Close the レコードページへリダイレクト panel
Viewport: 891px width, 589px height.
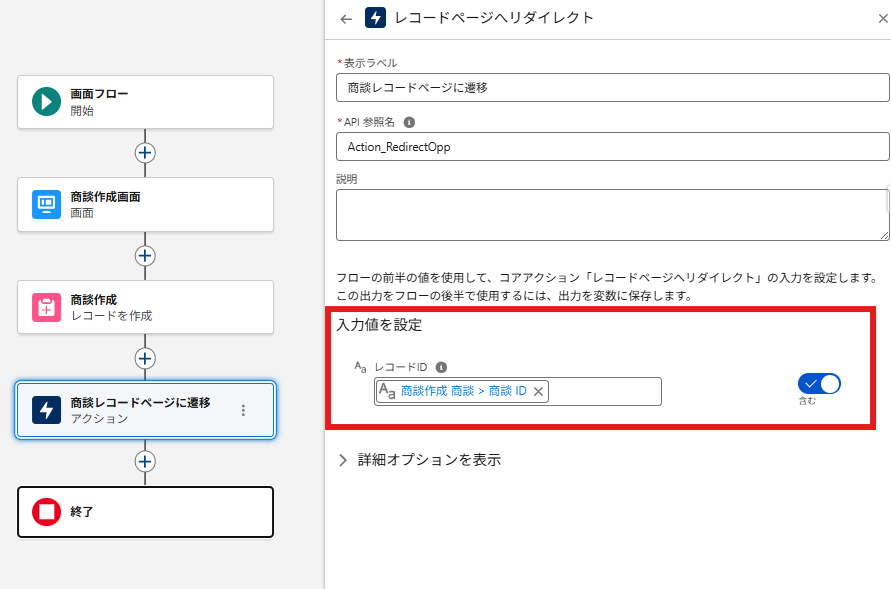click(881, 18)
